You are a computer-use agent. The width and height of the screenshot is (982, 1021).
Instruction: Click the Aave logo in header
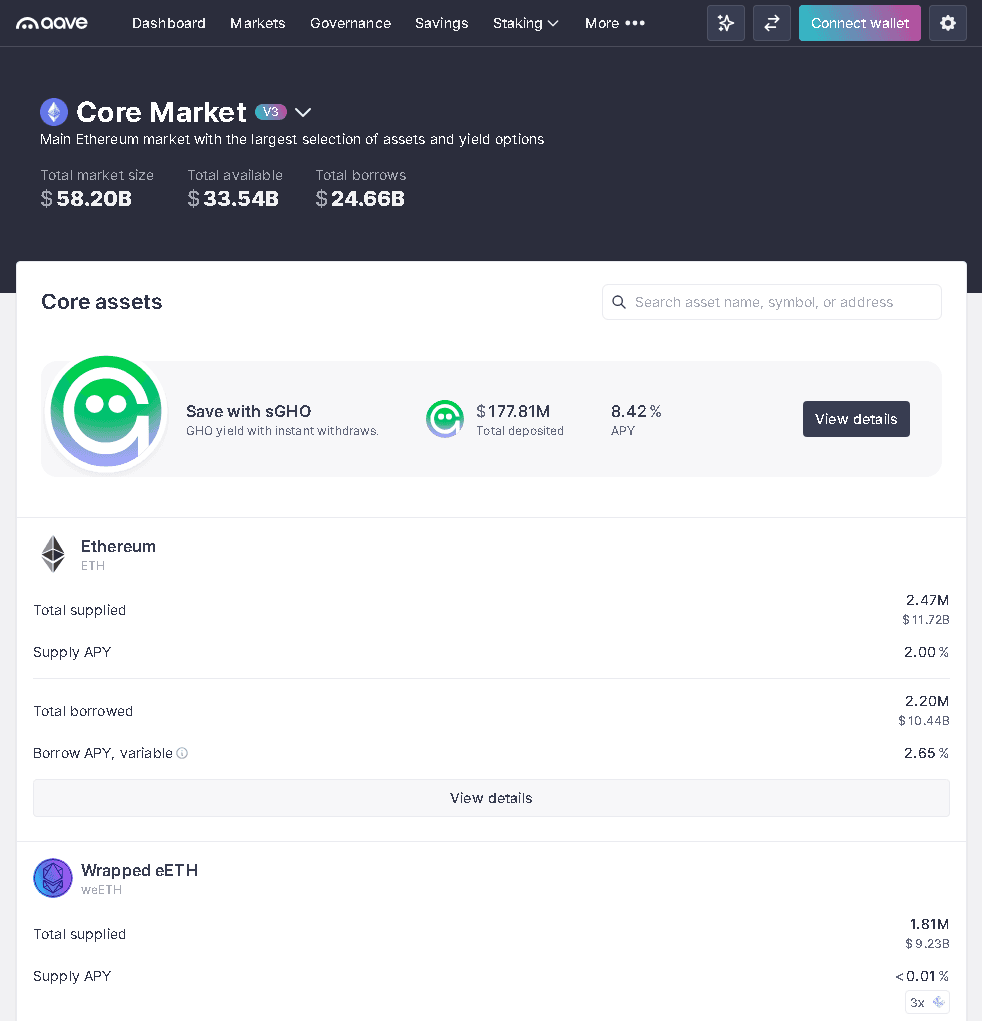coord(52,23)
